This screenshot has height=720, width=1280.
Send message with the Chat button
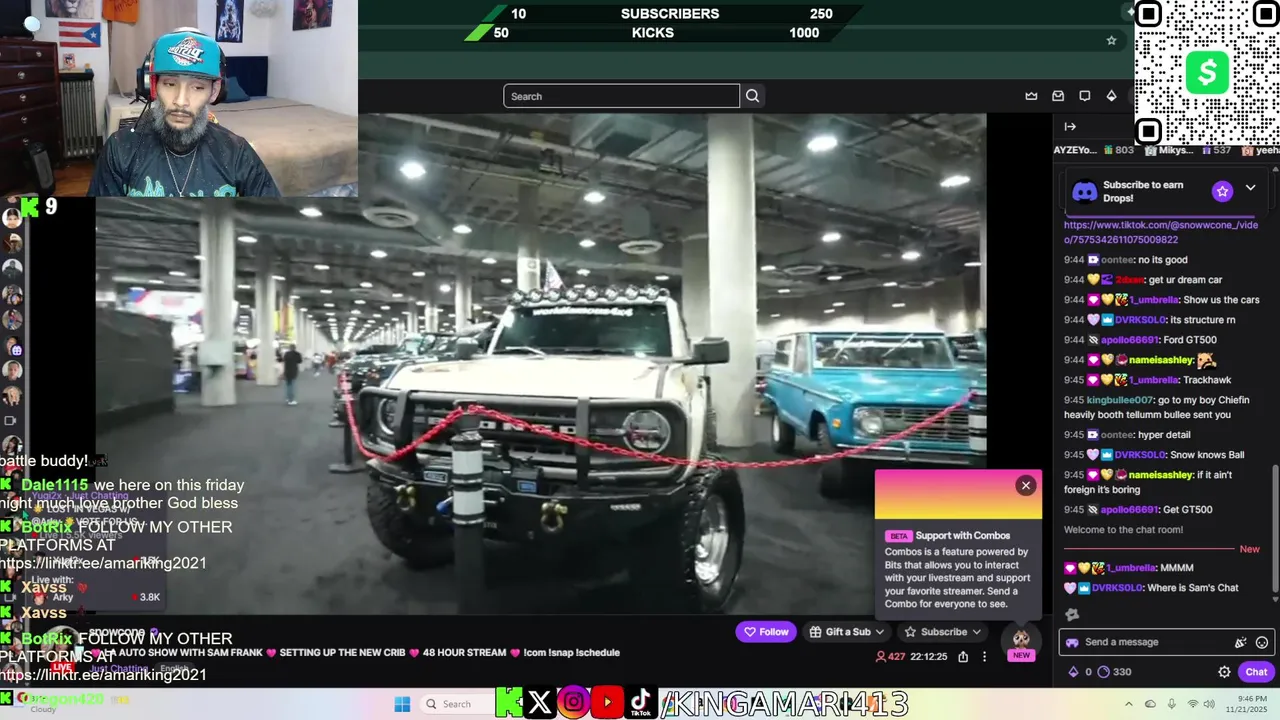(x=1256, y=672)
